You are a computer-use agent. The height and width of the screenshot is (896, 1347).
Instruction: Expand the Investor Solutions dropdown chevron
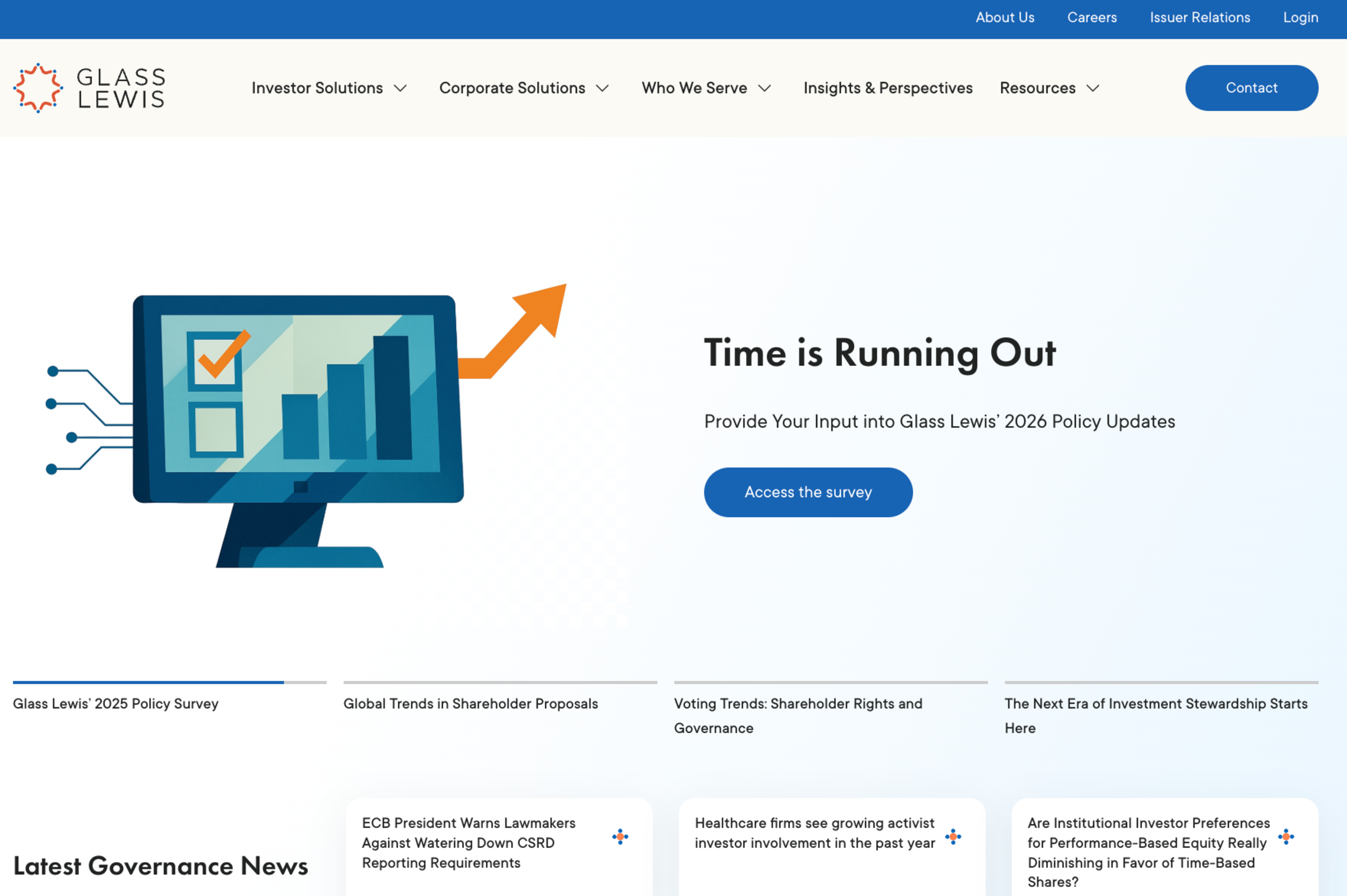pos(401,89)
